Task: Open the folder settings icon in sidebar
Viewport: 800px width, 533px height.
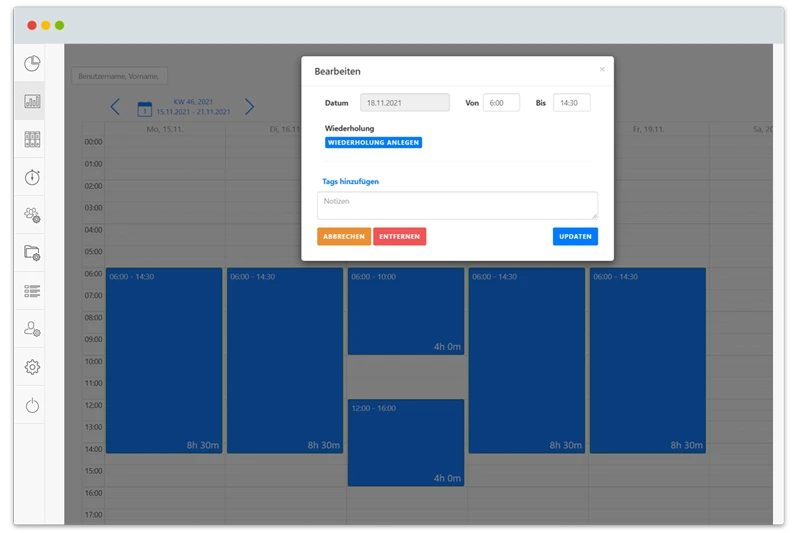Action: tap(32, 253)
